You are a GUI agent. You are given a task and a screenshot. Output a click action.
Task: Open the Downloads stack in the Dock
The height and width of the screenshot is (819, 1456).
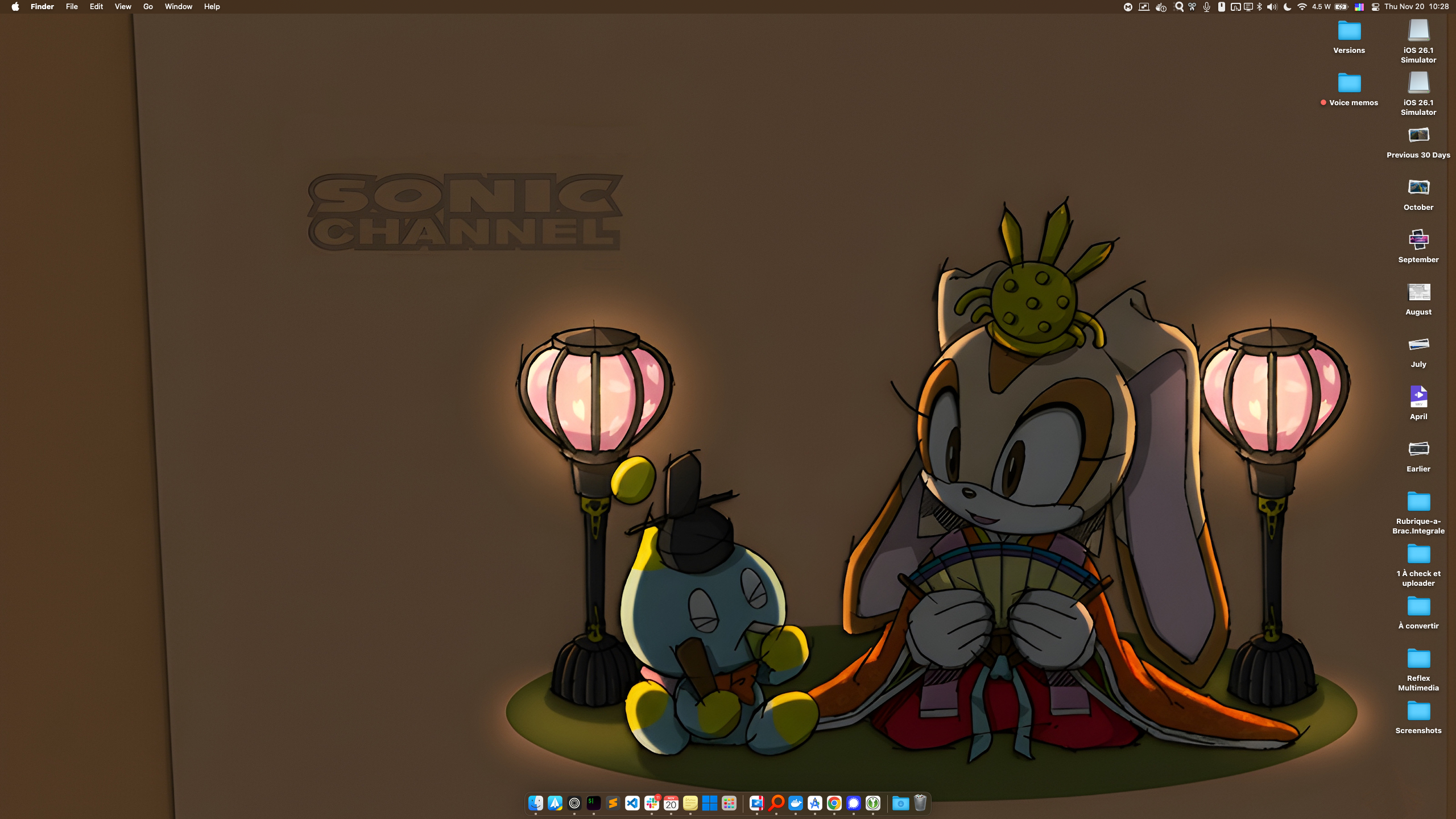900,803
